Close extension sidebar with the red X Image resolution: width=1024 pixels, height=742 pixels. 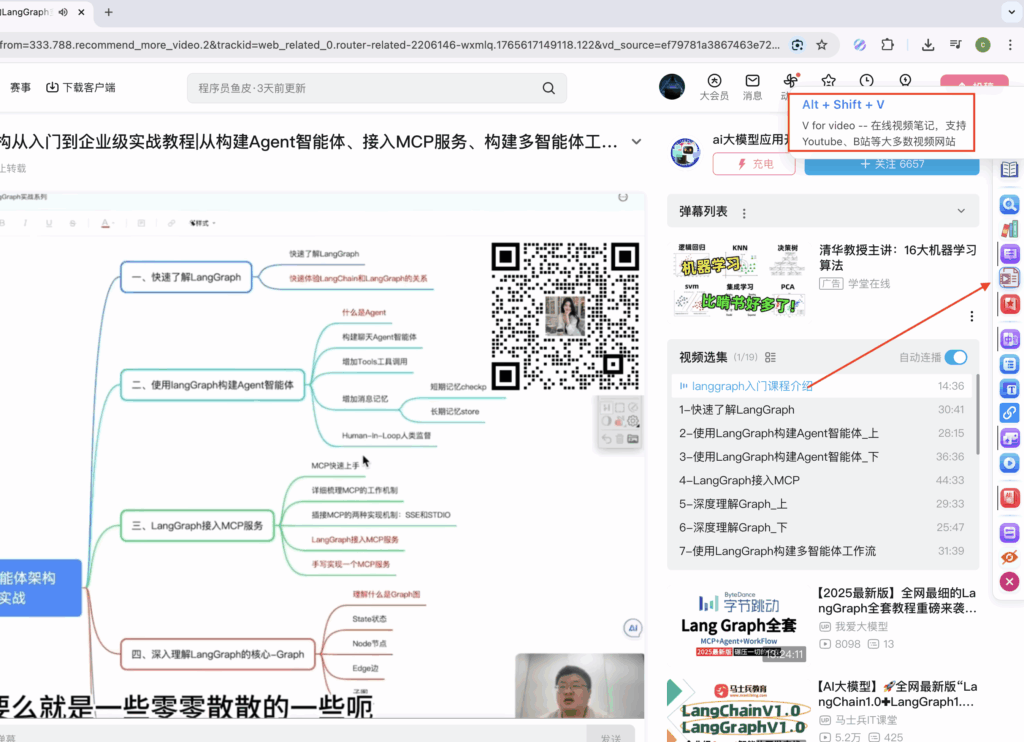click(x=1009, y=581)
